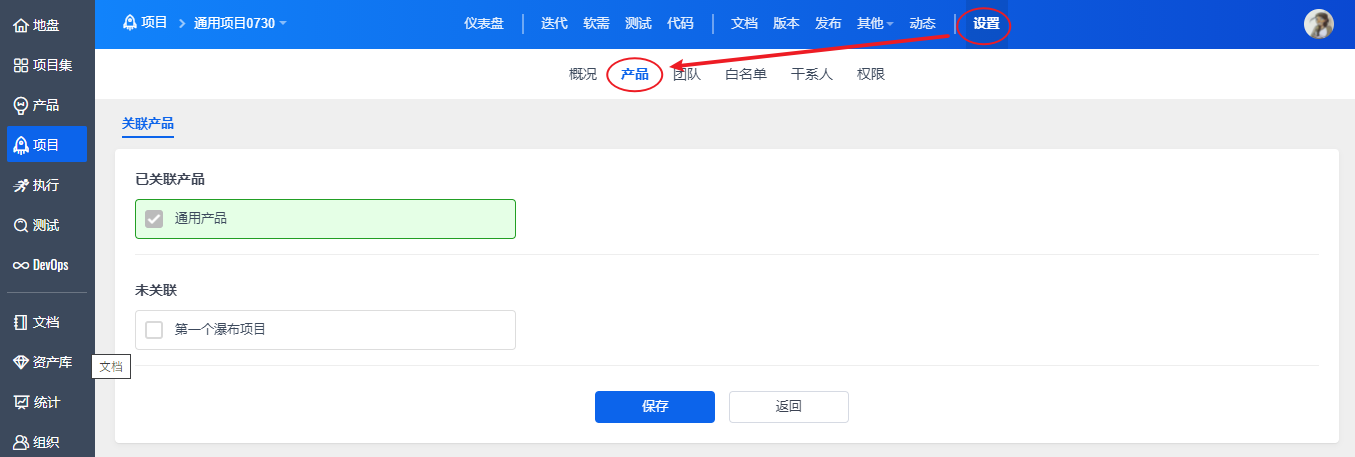Open 测试 via its magnifier icon
The height and width of the screenshot is (457, 1355).
click(x=20, y=225)
